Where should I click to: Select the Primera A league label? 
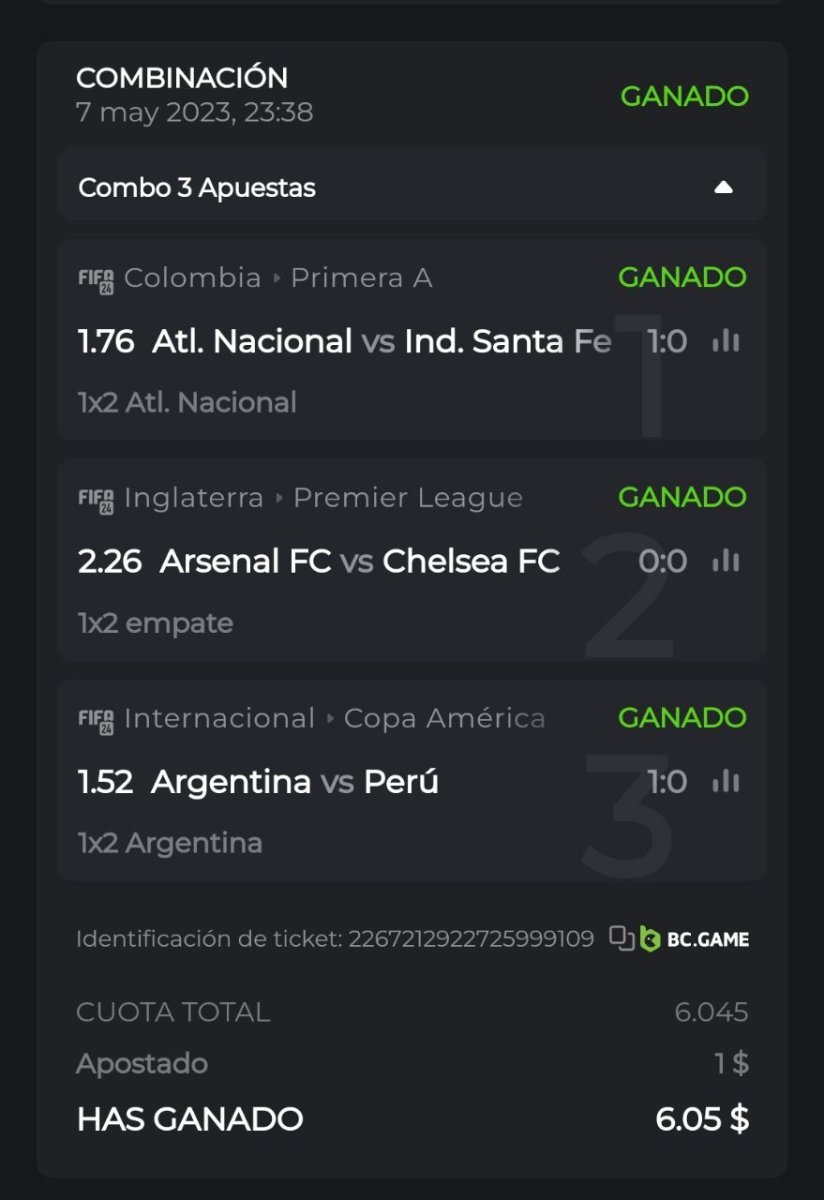click(361, 278)
